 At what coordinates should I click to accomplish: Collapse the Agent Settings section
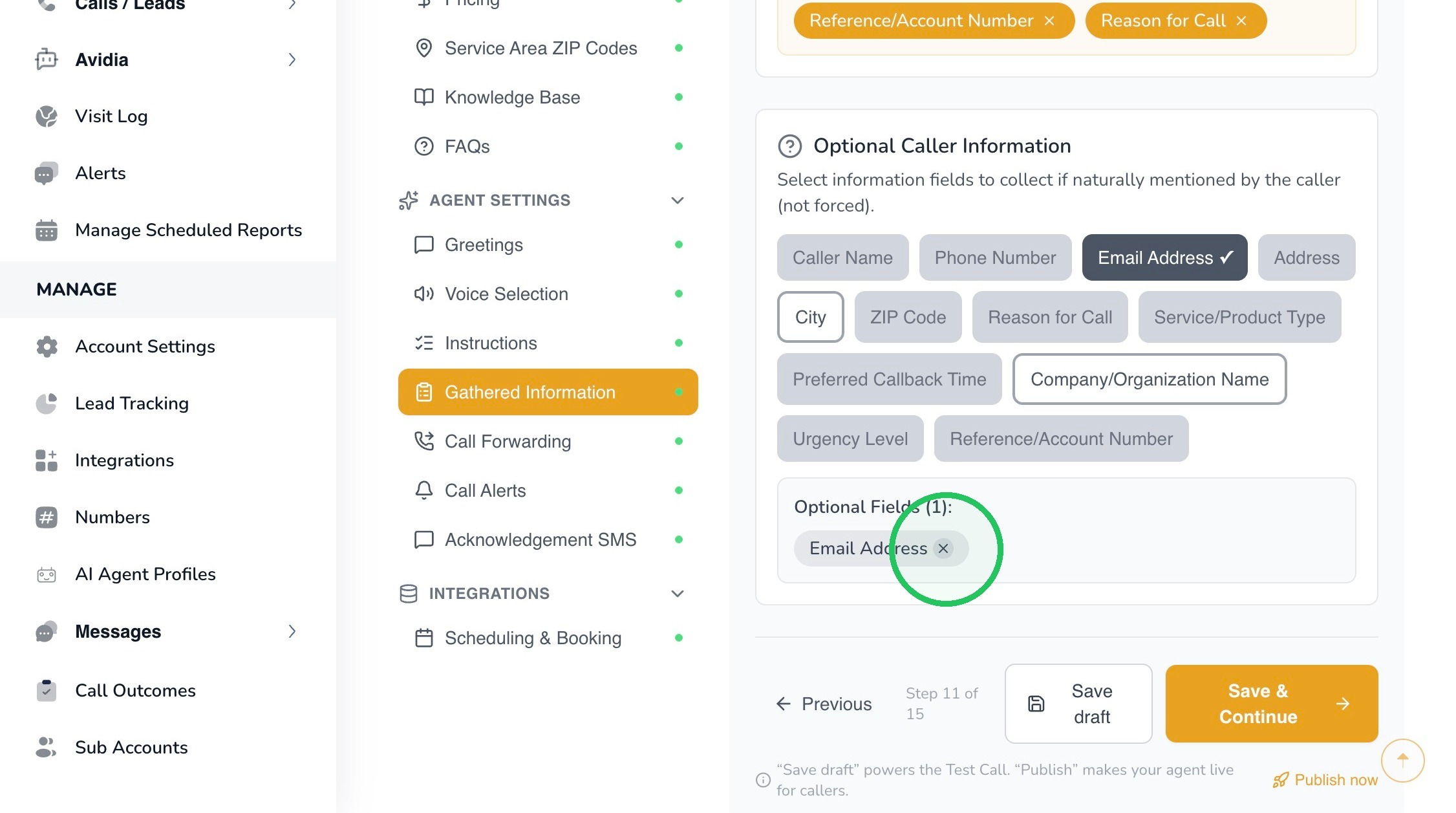tap(677, 201)
